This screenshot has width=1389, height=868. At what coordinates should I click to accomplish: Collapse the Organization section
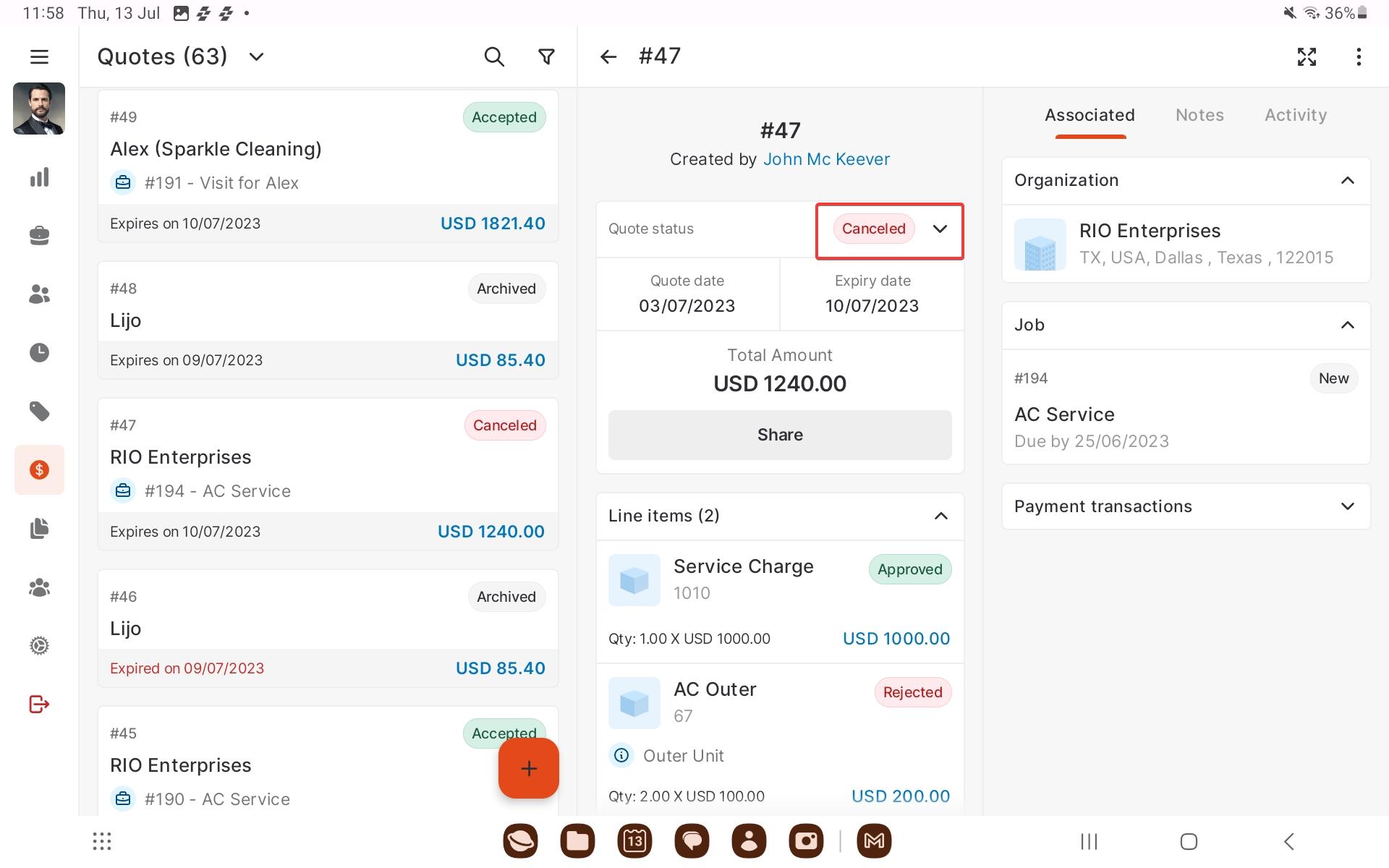(x=1347, y=181)
